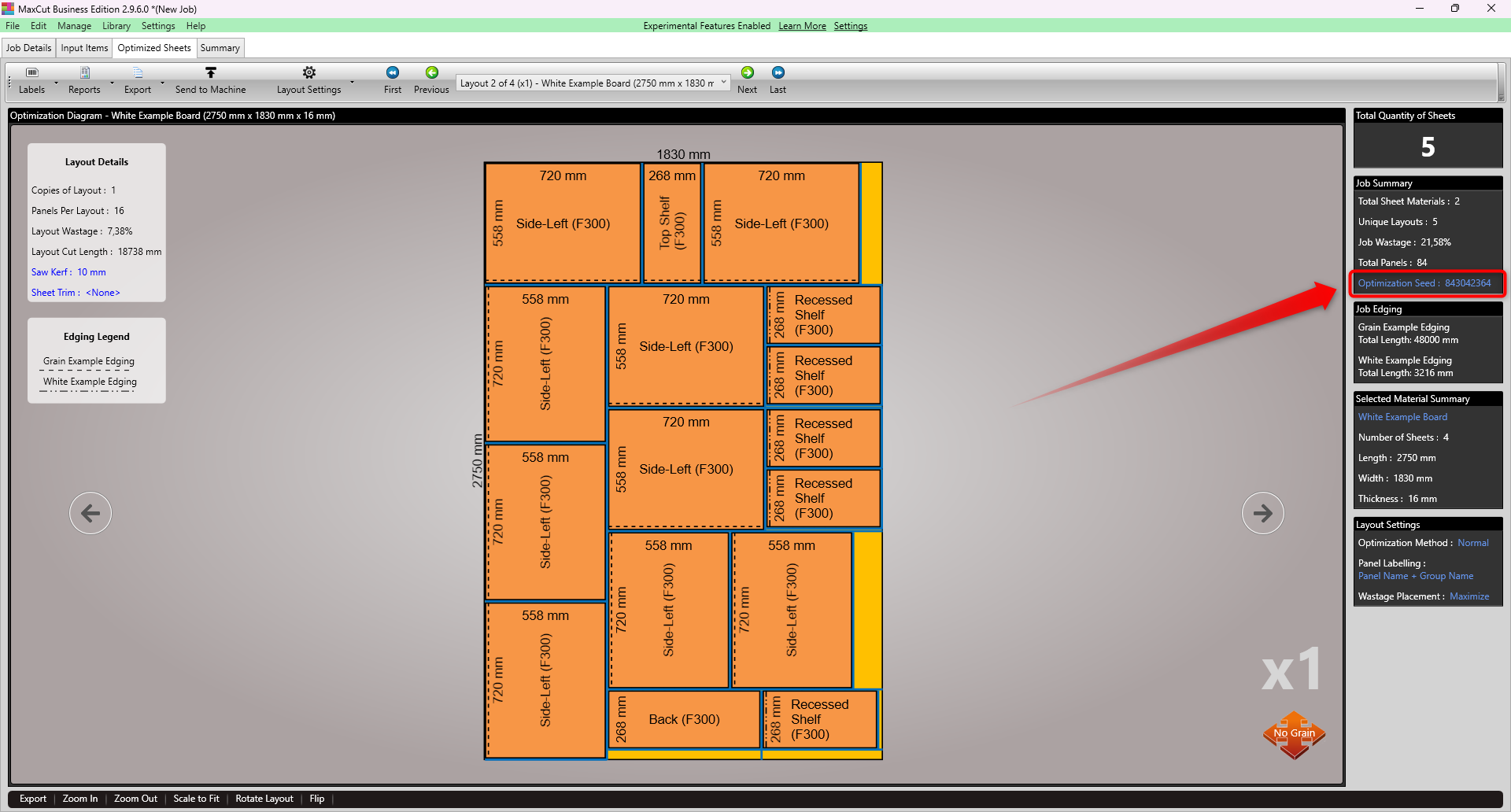Click the Total Sheet Materials 2 text
The height and width of the screenshot is (812, 1511).
(x=1409, y=201)
